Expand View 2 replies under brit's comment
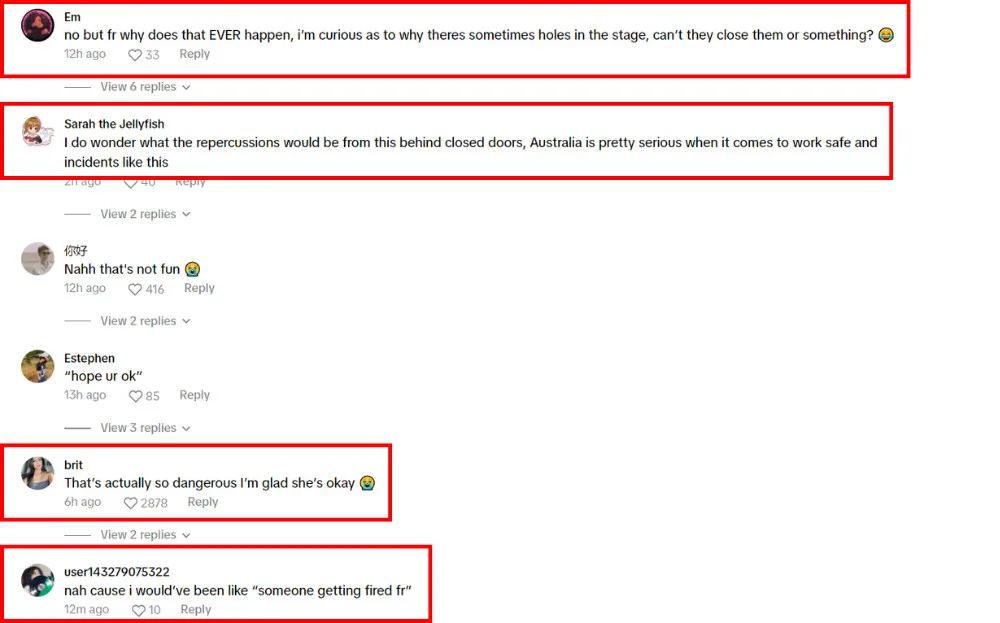The width and height of the screenshot is (1000, 623). point(145,535)
